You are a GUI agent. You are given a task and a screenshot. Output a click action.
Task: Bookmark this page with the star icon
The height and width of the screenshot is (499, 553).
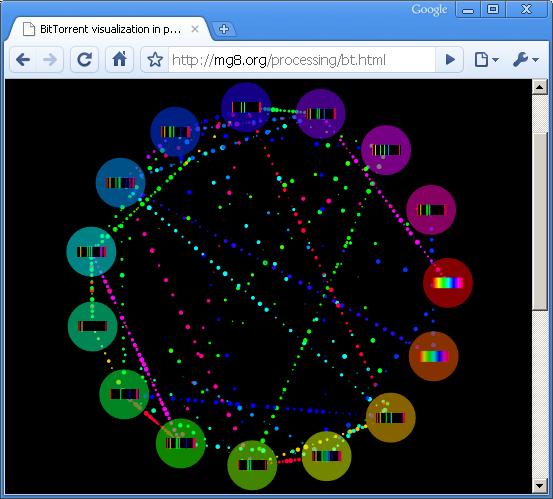155,60
